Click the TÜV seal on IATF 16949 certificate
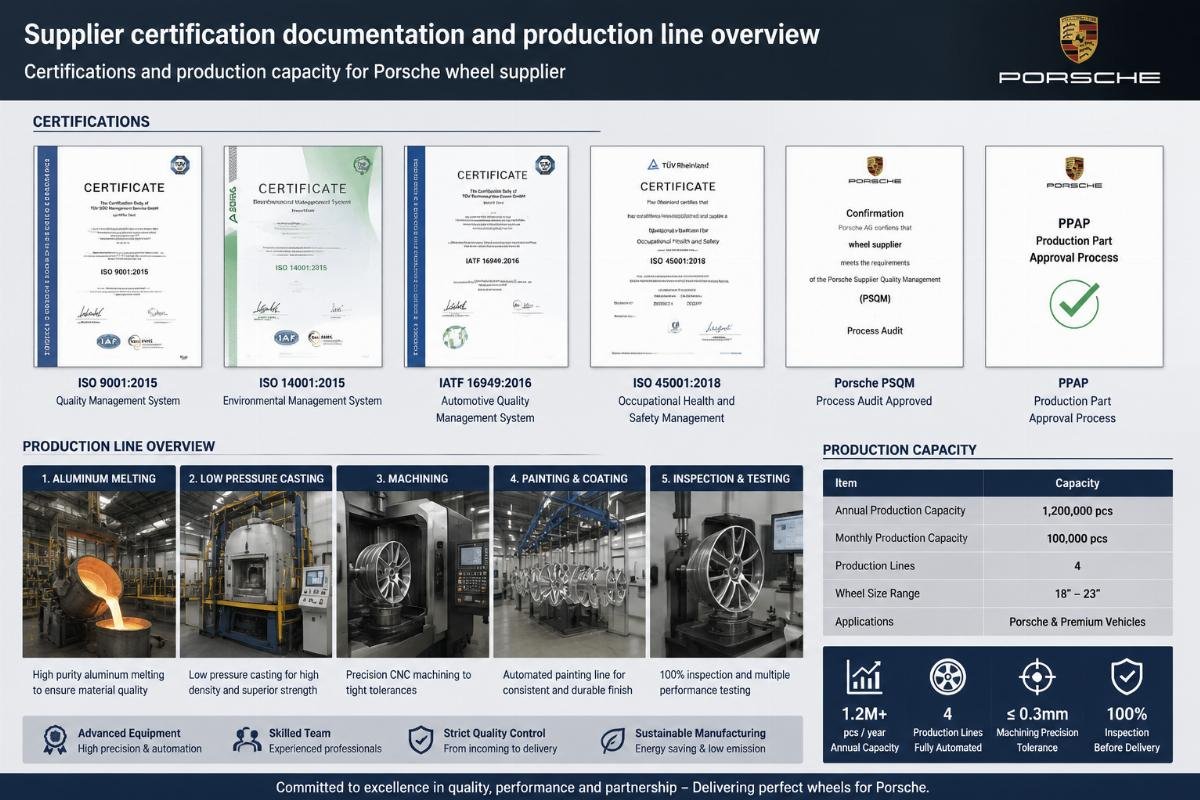This screenshot has width=1200, height=800. 545,165
